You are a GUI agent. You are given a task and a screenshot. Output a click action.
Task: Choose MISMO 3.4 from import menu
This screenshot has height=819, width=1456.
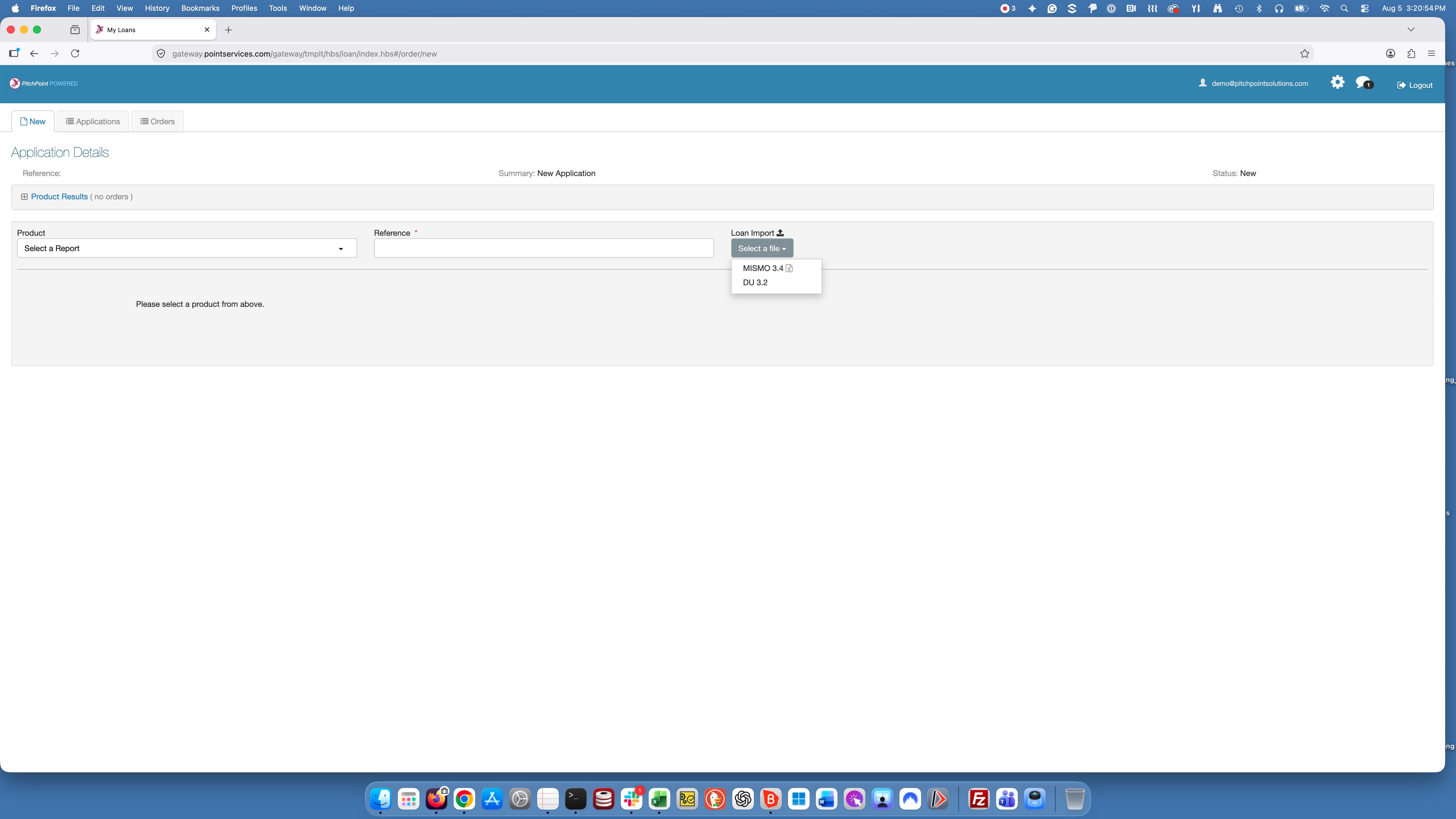click(768, 268)
